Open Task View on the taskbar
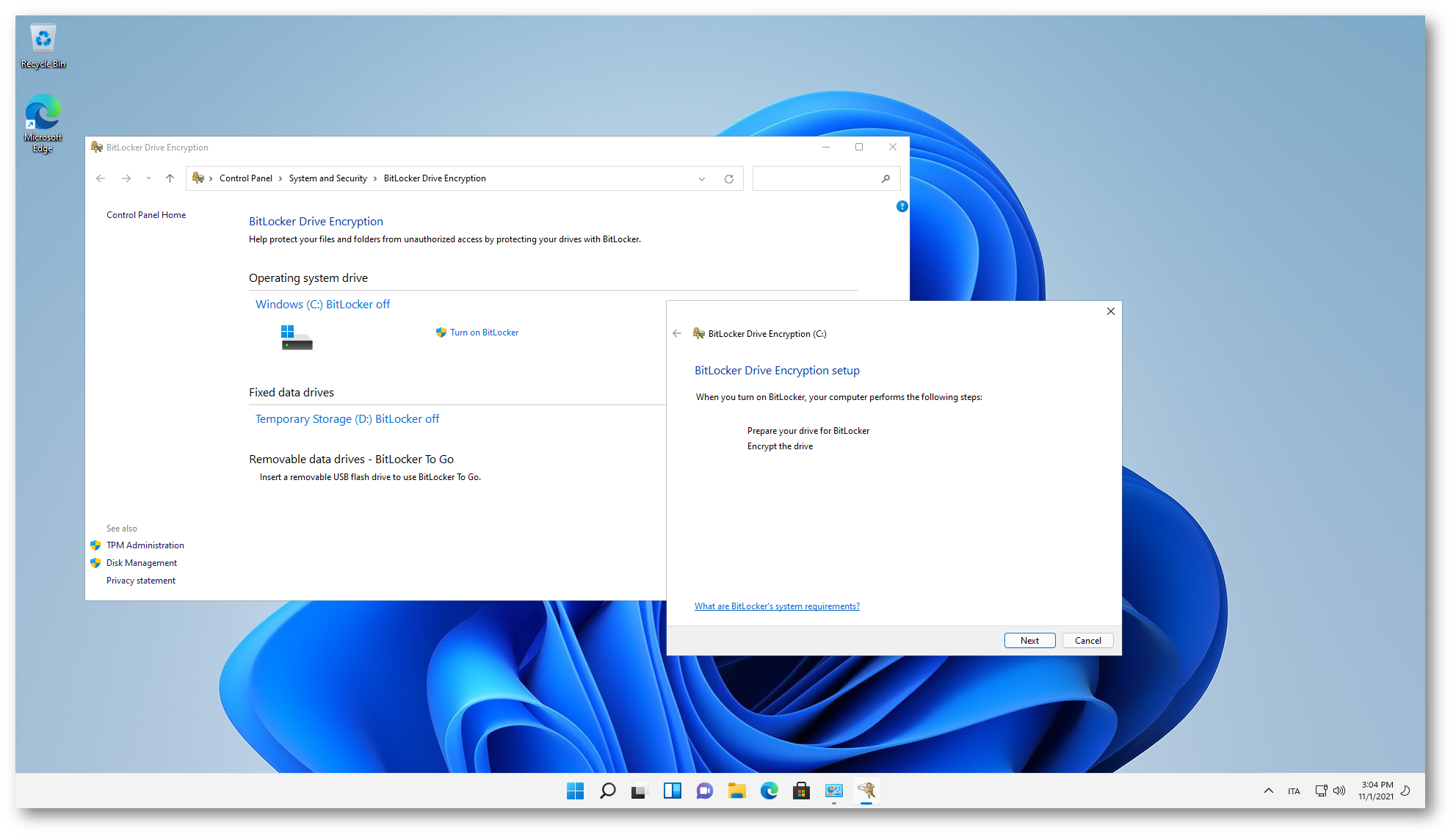This screenshot has width=1456, height=839. coord(640,791)
